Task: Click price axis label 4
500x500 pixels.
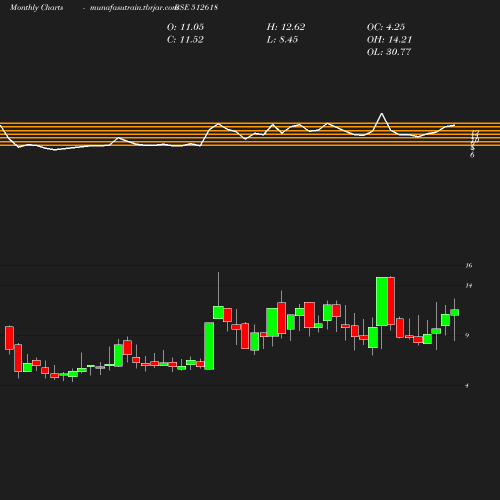Action: pyautogui.click(x=467, y=386)
